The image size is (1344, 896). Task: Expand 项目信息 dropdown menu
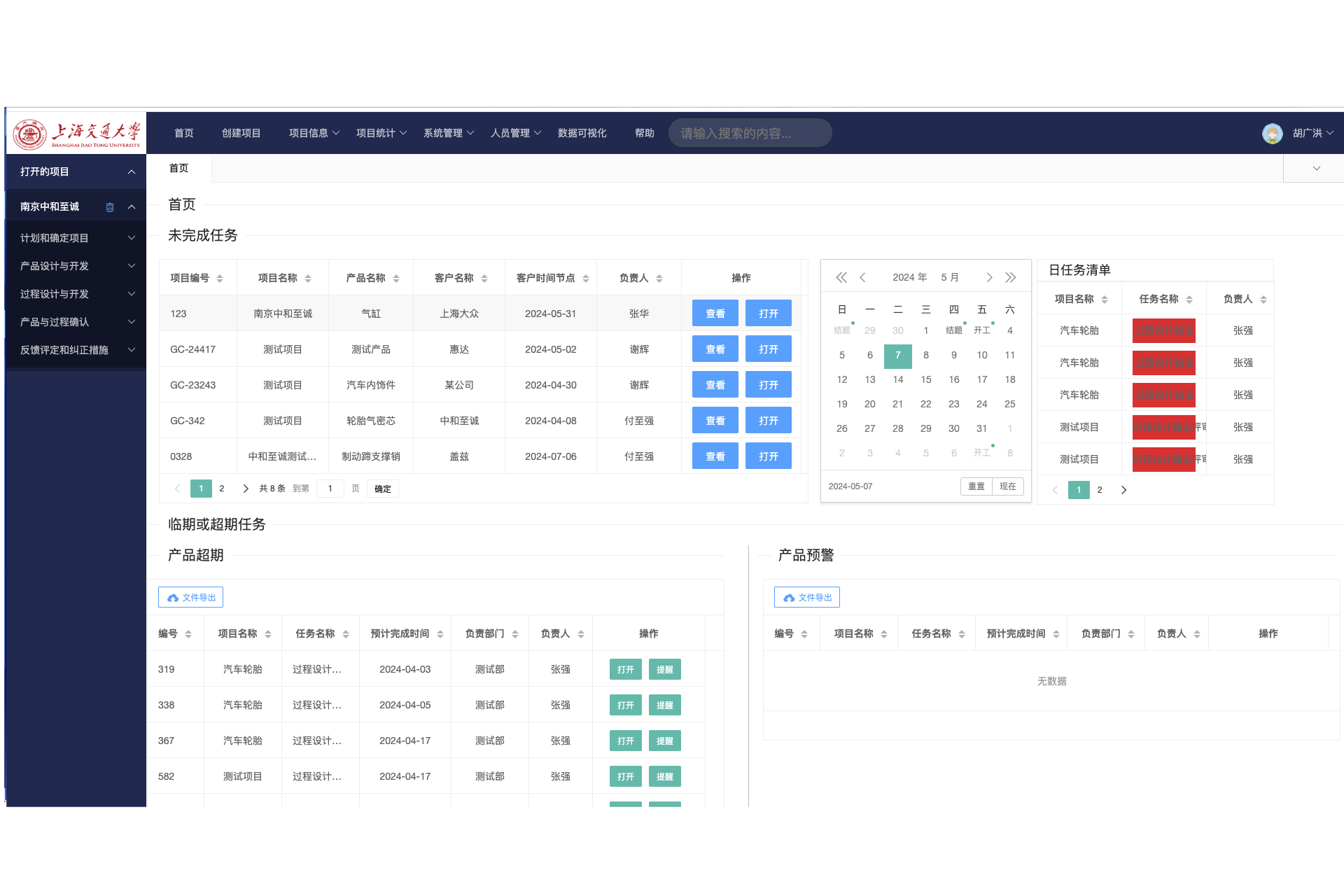pos(314,133)
